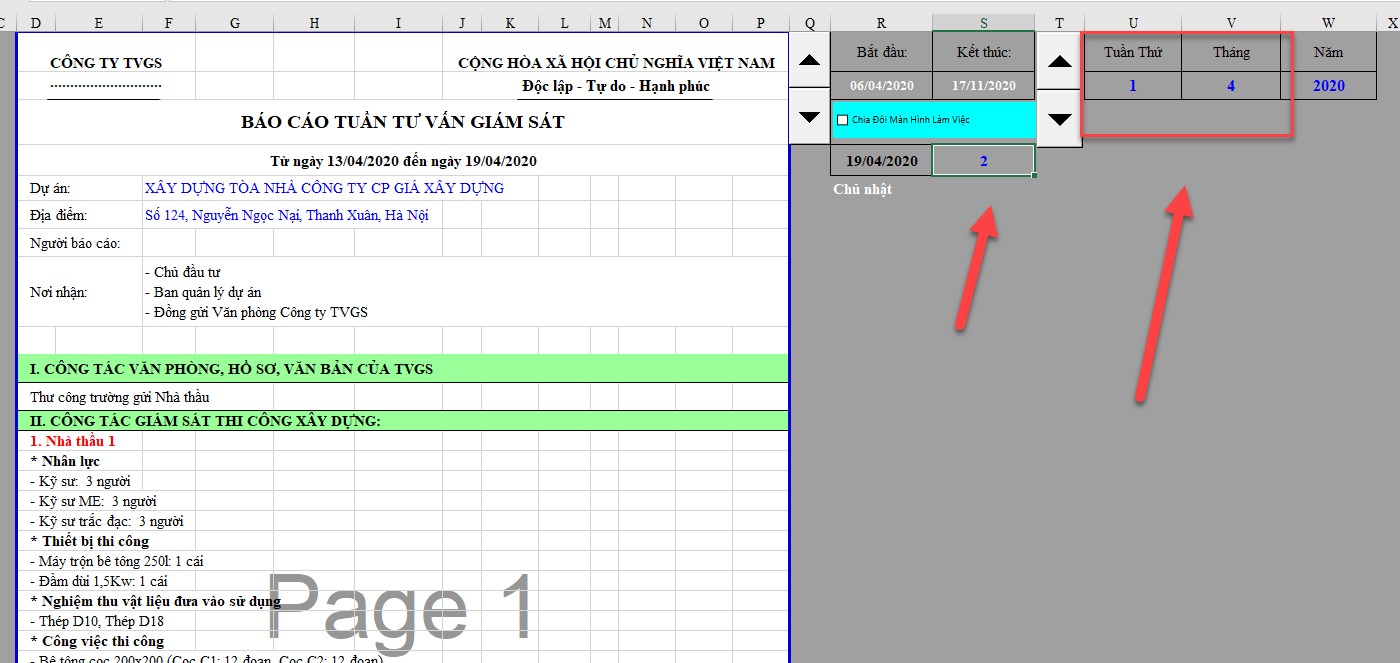Click the down arrow left of the checkbox
This screenshot has height=663, width=1400.
click(x=810, y=117)
